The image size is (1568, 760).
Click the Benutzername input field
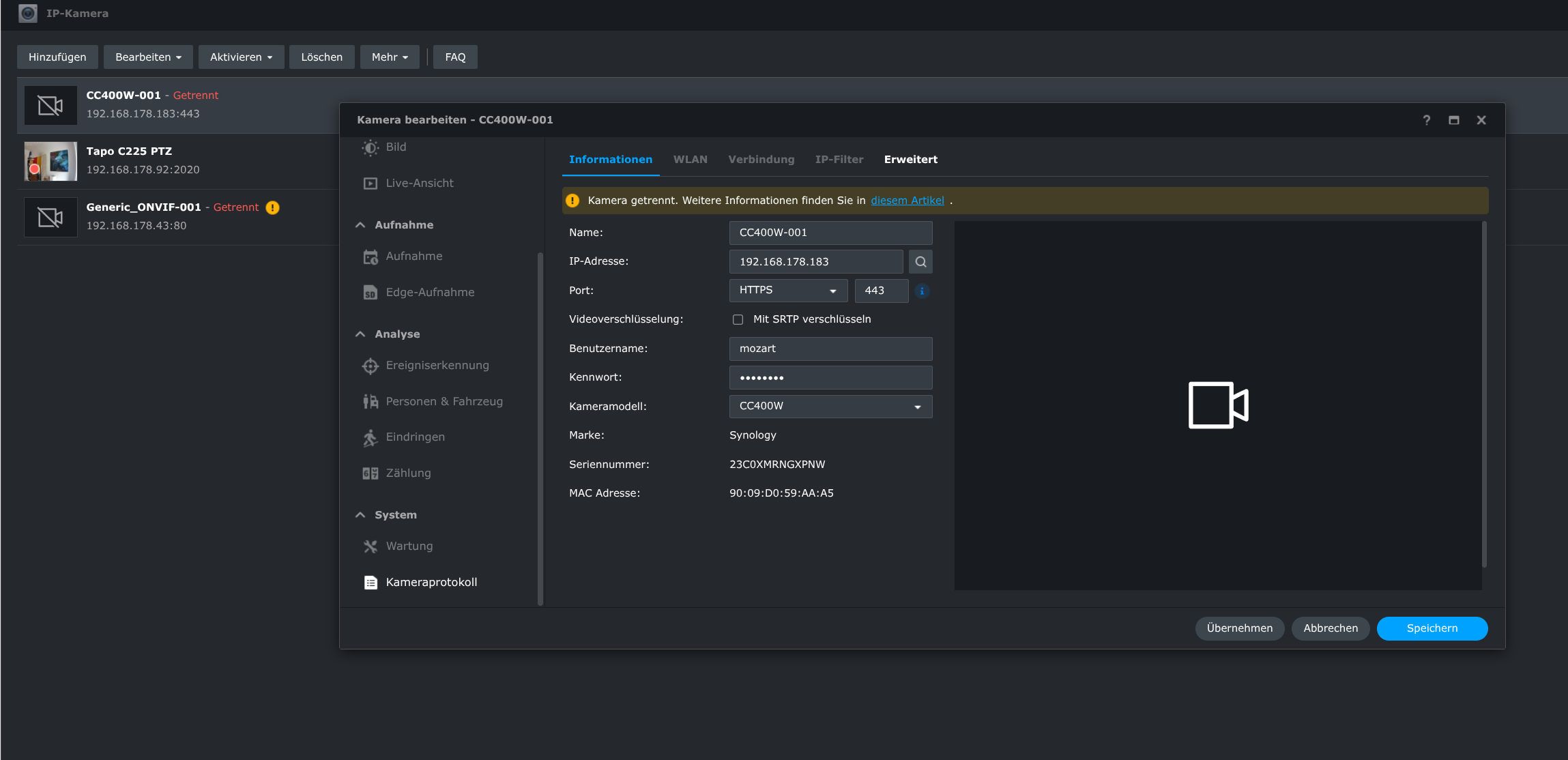click(x=830, y=349)
